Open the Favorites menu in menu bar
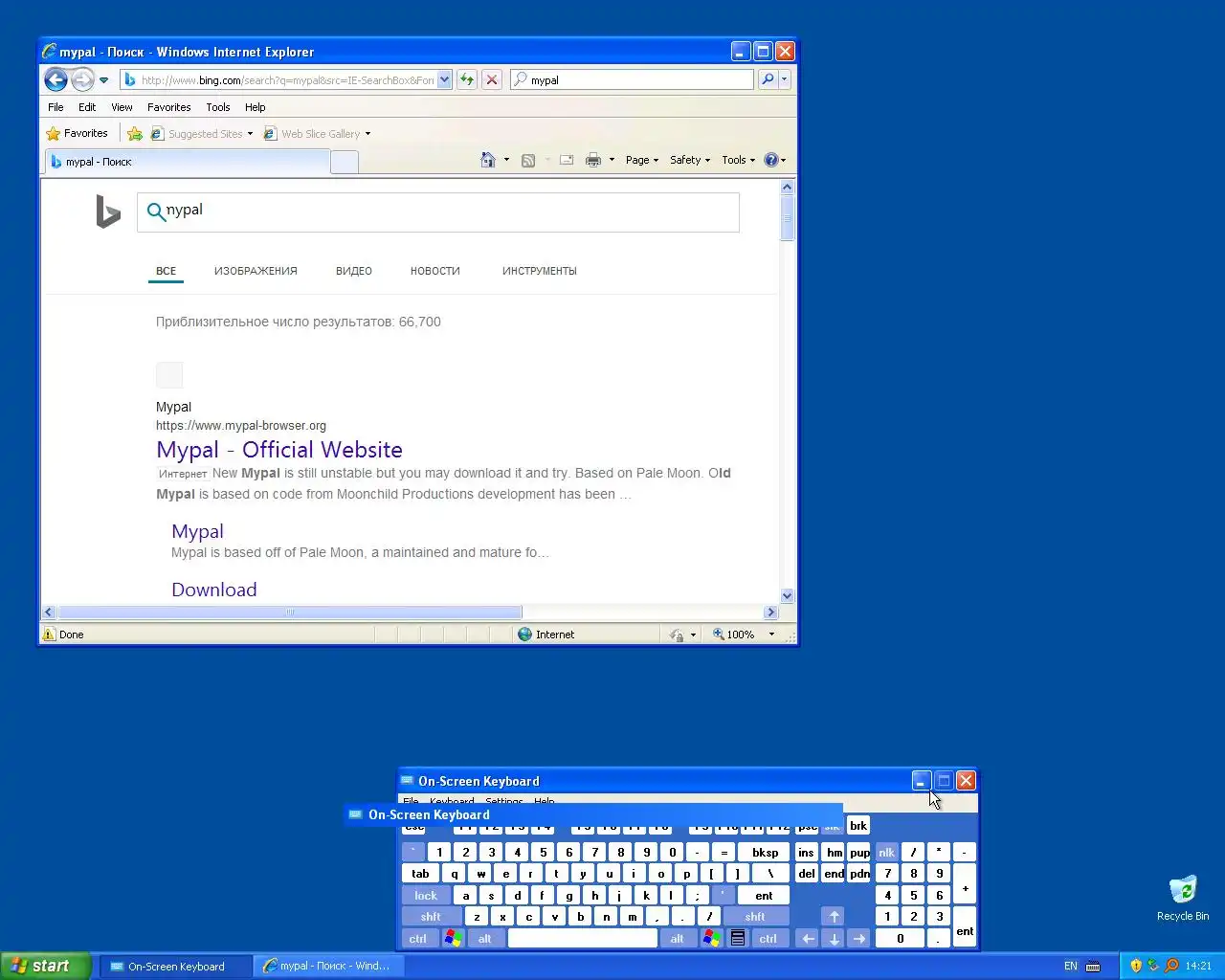 click(x=169, y=107)
